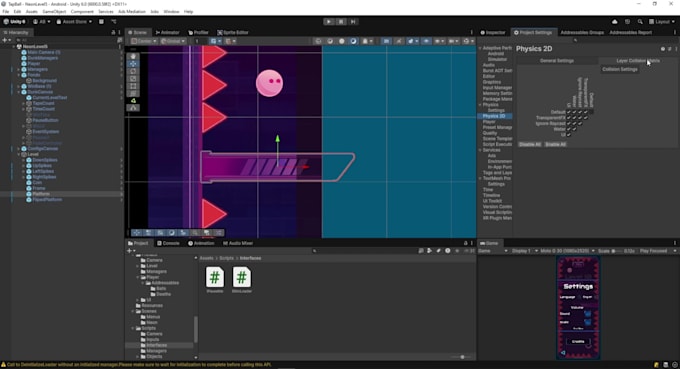Image resolution: width=680 pixels, height=369 pixels.
Task: Collapse the Level object in Hierarchy
Action: click(18, 154)
